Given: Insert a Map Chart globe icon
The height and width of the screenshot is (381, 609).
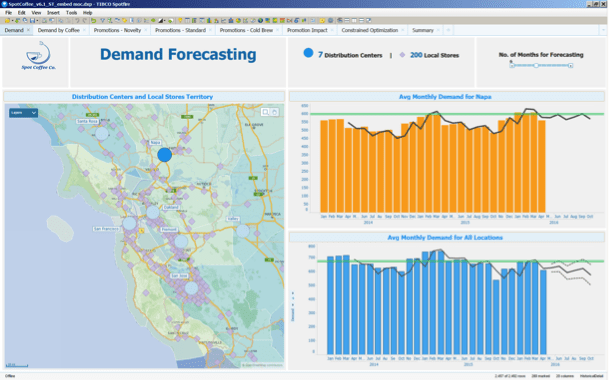Looking at the screenshot, I should (260, 20).
